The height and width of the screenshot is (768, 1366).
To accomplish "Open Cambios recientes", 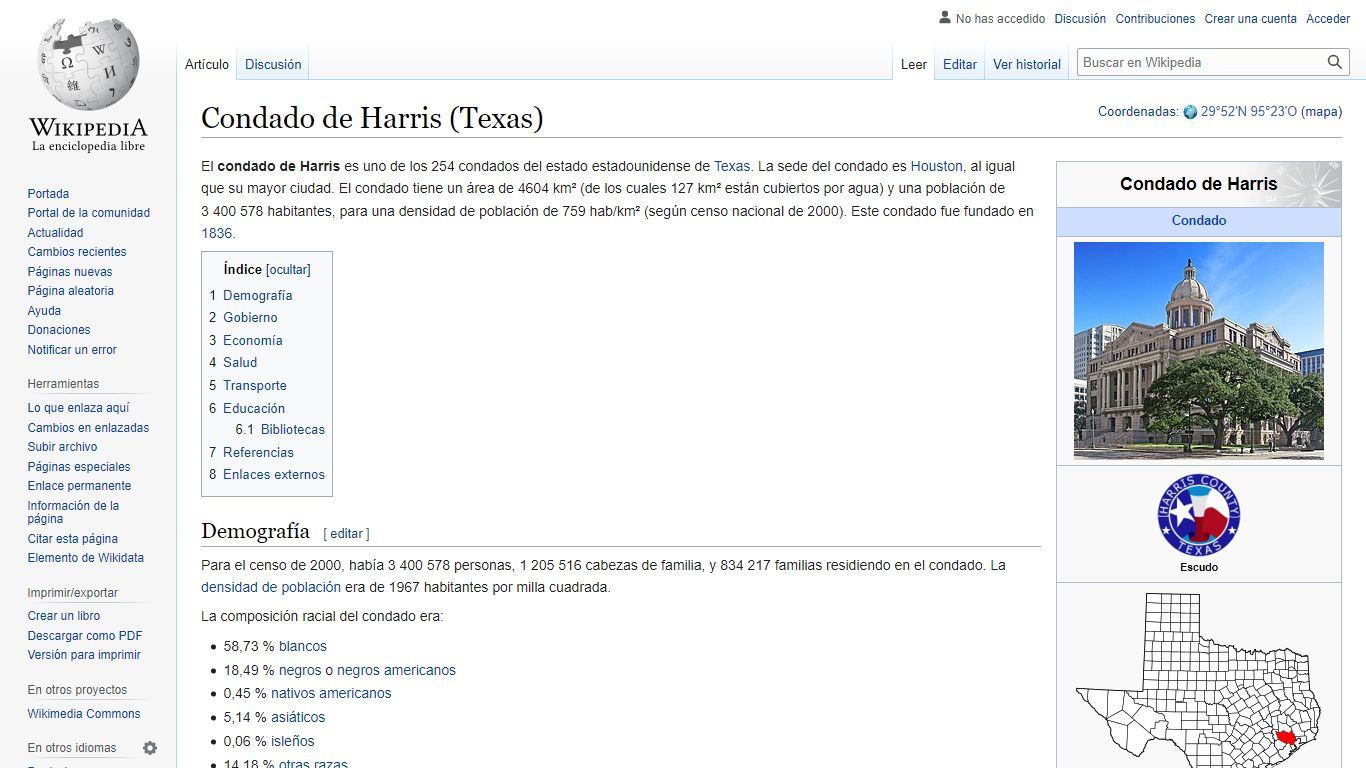I will click(77, 252).
